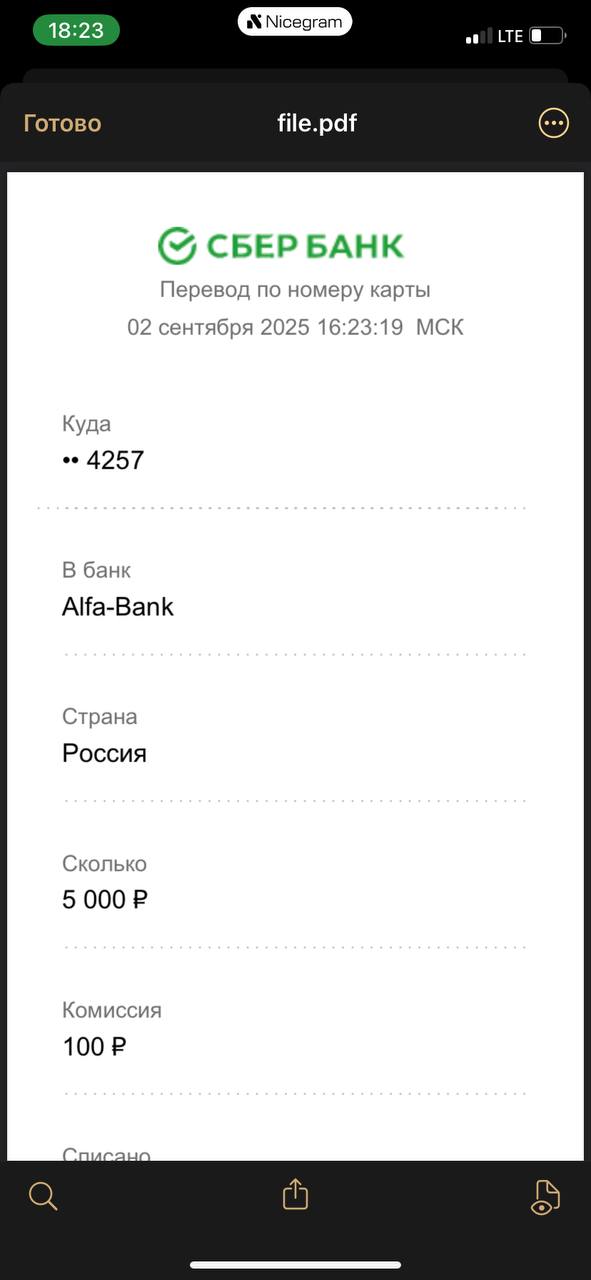Tap the signal strength bars icon

[x=478, y=37]
